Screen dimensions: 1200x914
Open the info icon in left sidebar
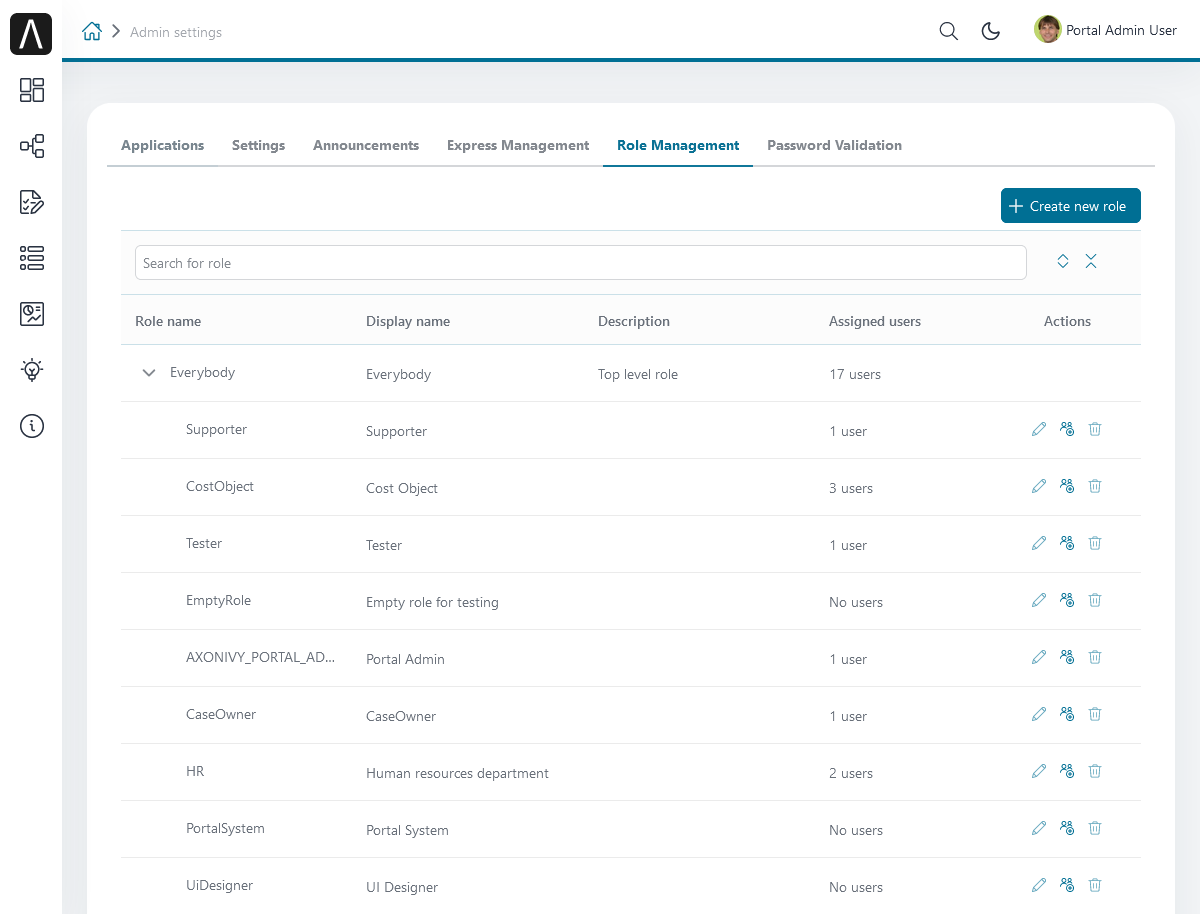pyautogui.click(x=32, y=426)
